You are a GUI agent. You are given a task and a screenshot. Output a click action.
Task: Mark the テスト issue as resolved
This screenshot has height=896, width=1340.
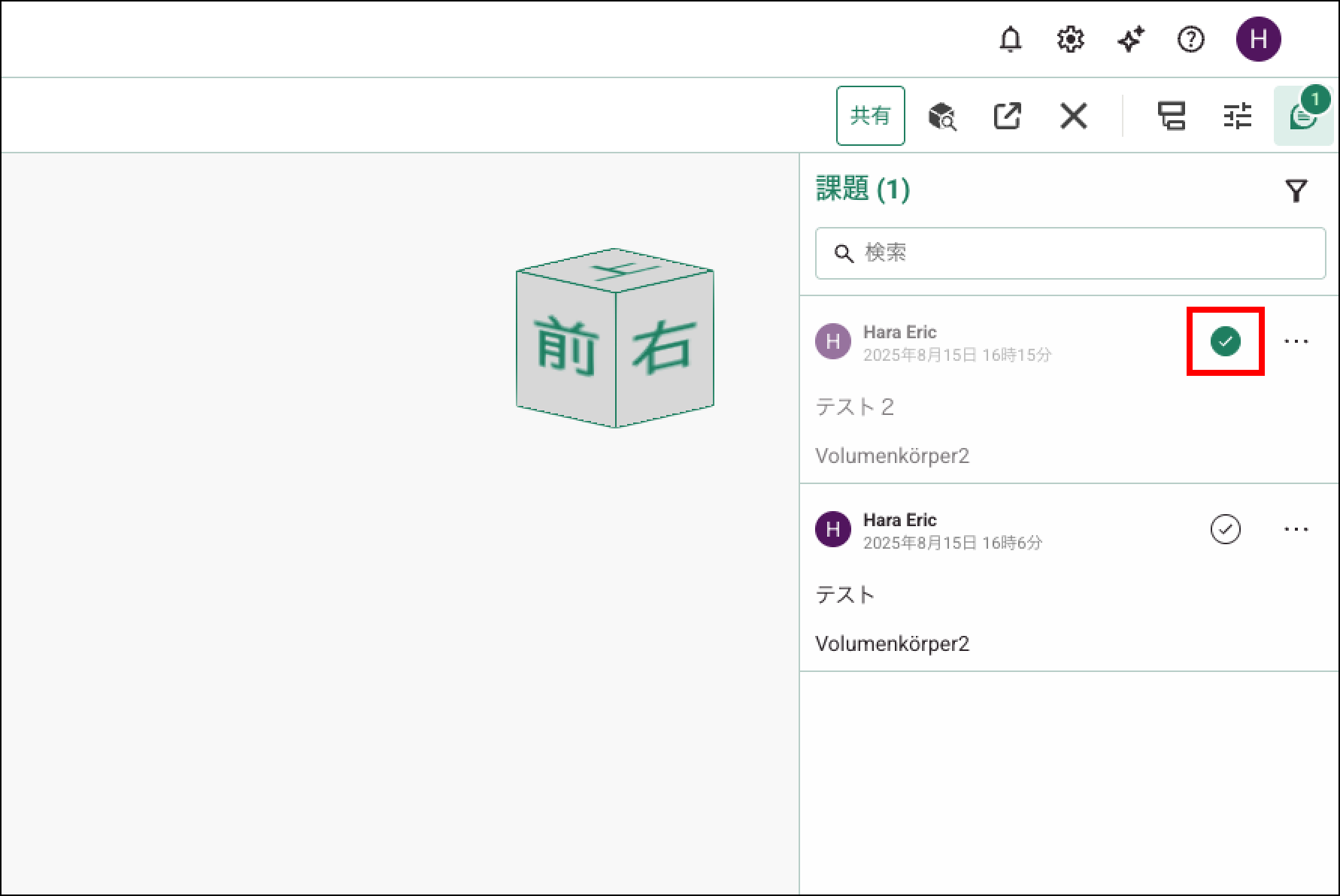click(1225, 529)
